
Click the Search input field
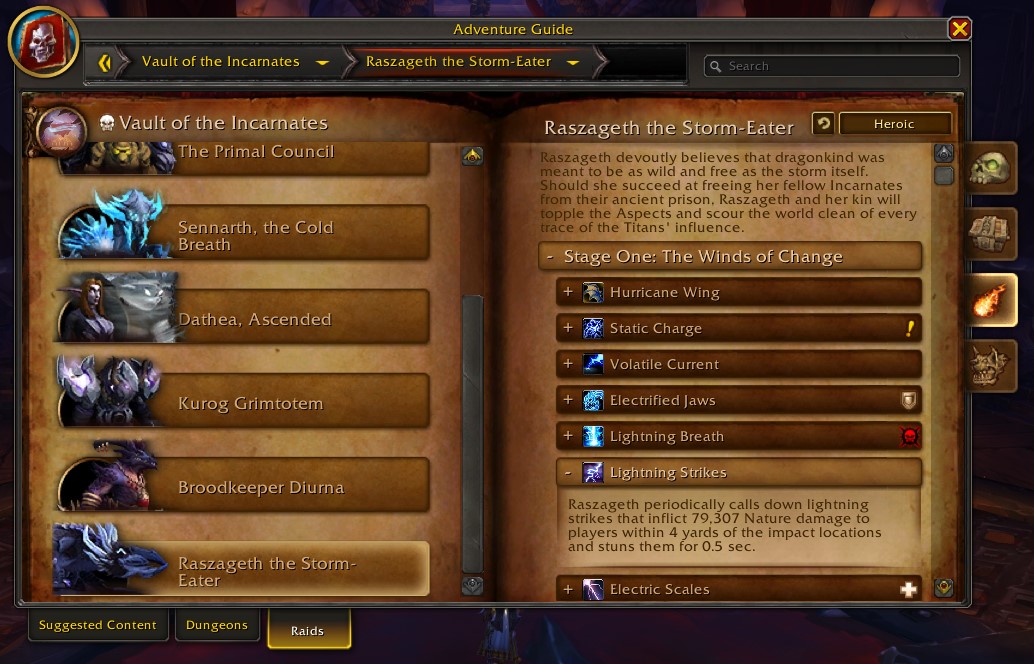coord(832,66)
